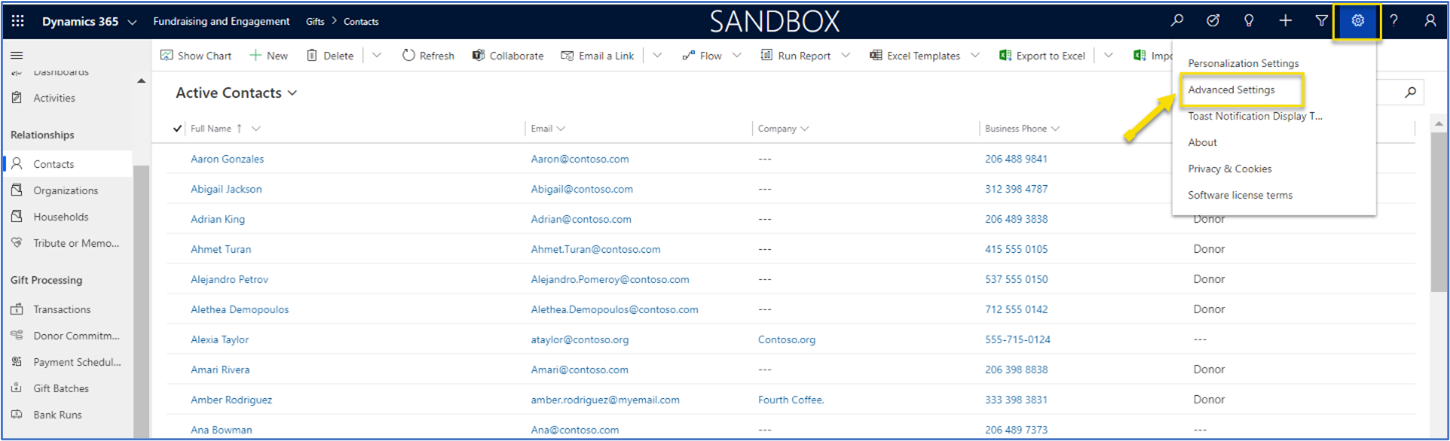Toggle the select-all checkmark in grid header
The height and width of the screenshot is (441, 1450).
click(x=177, y=128)
